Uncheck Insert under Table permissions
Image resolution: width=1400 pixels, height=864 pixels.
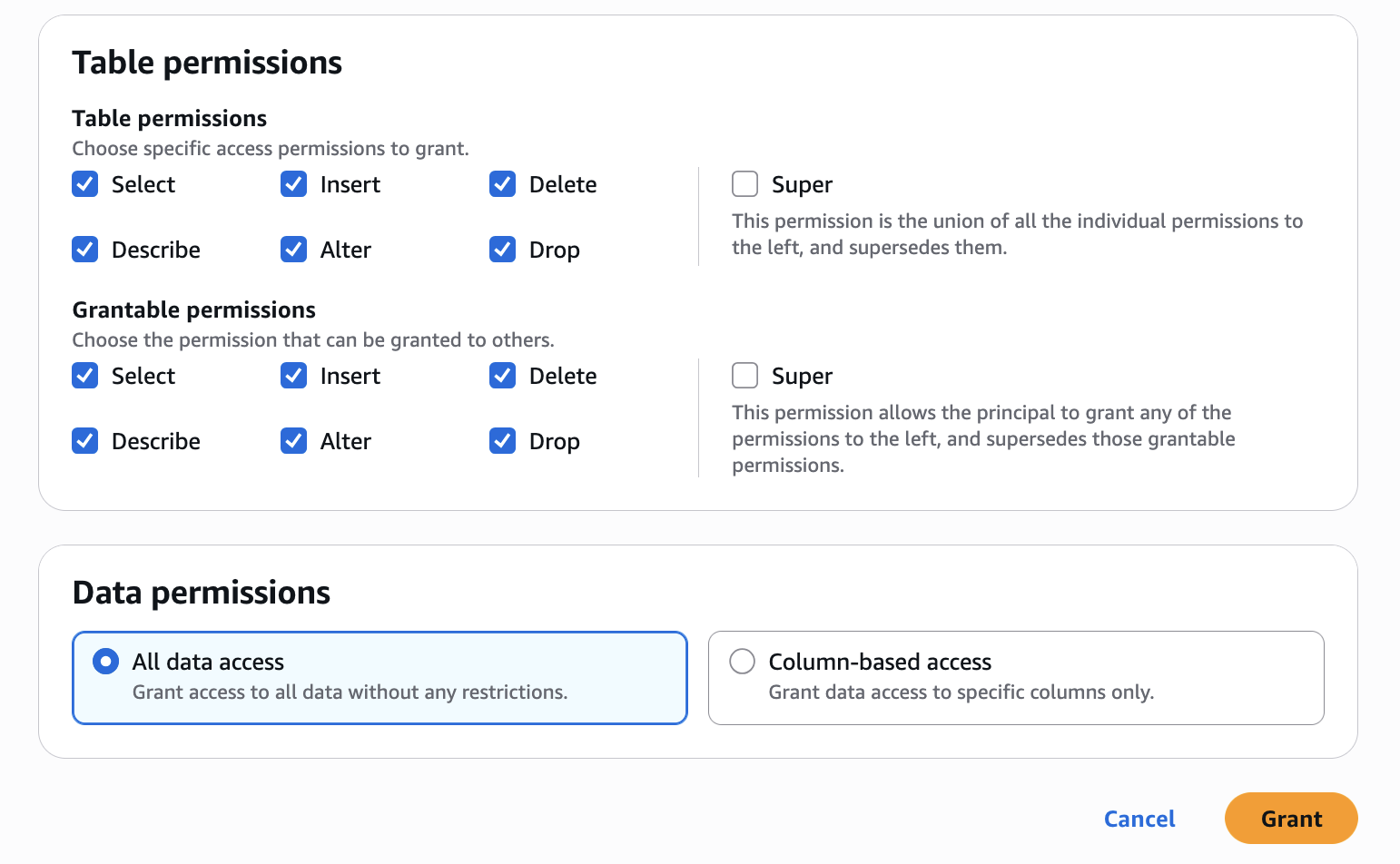coord(294,184)
